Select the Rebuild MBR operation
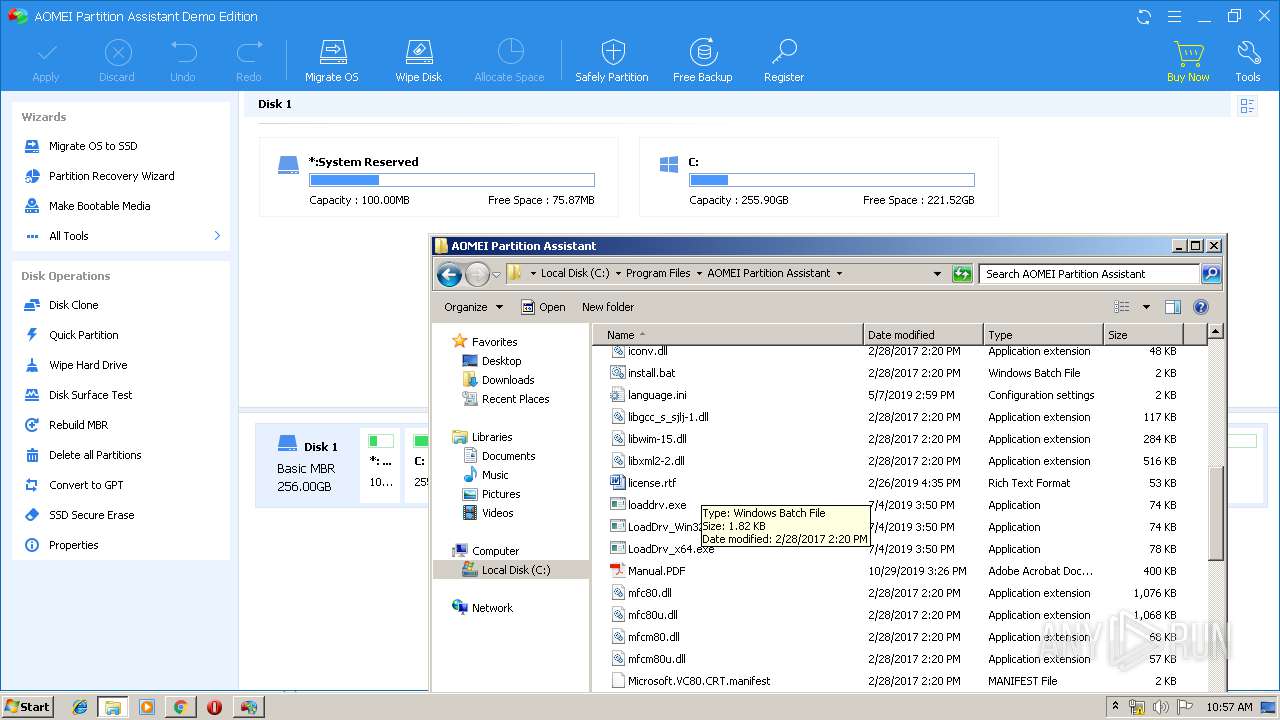Screen dimensions: 1280x720 tap(78, 425)
